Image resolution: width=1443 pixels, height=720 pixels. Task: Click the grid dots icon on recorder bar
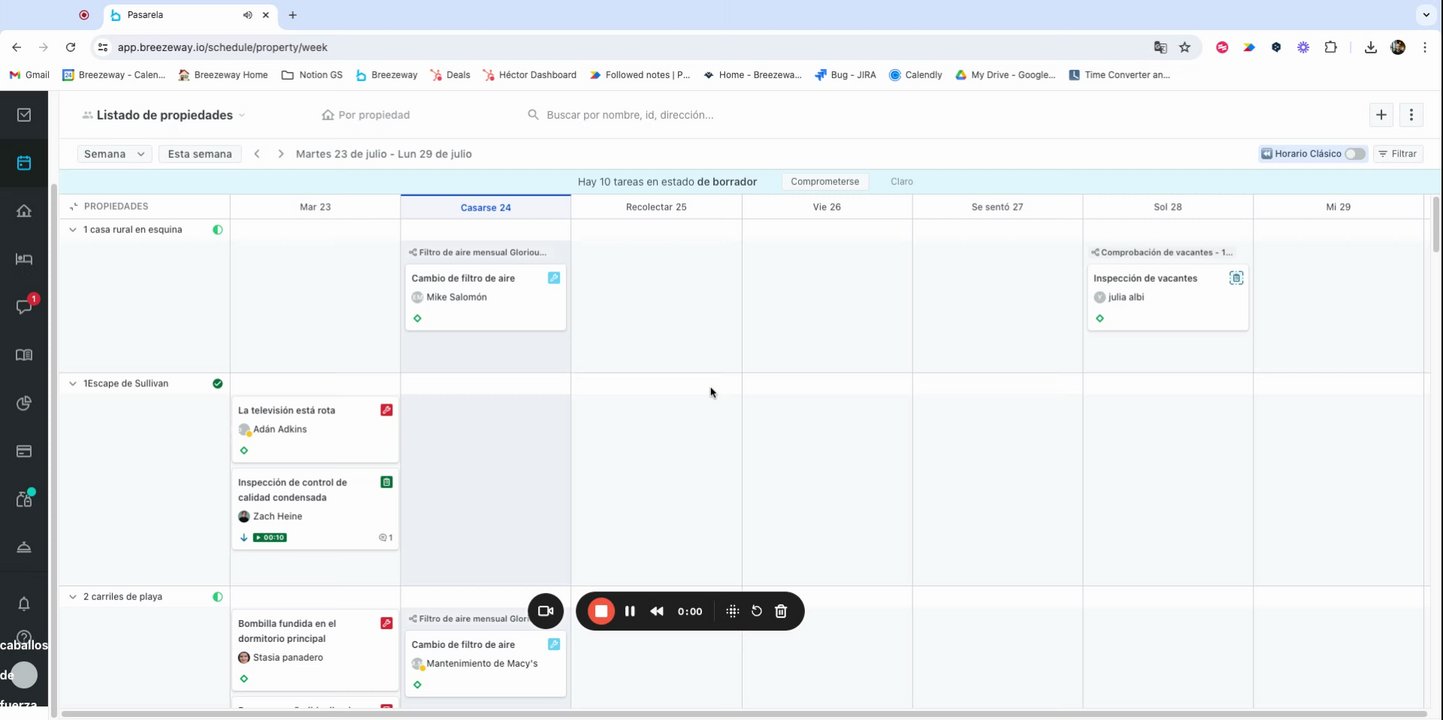point(732,611)
